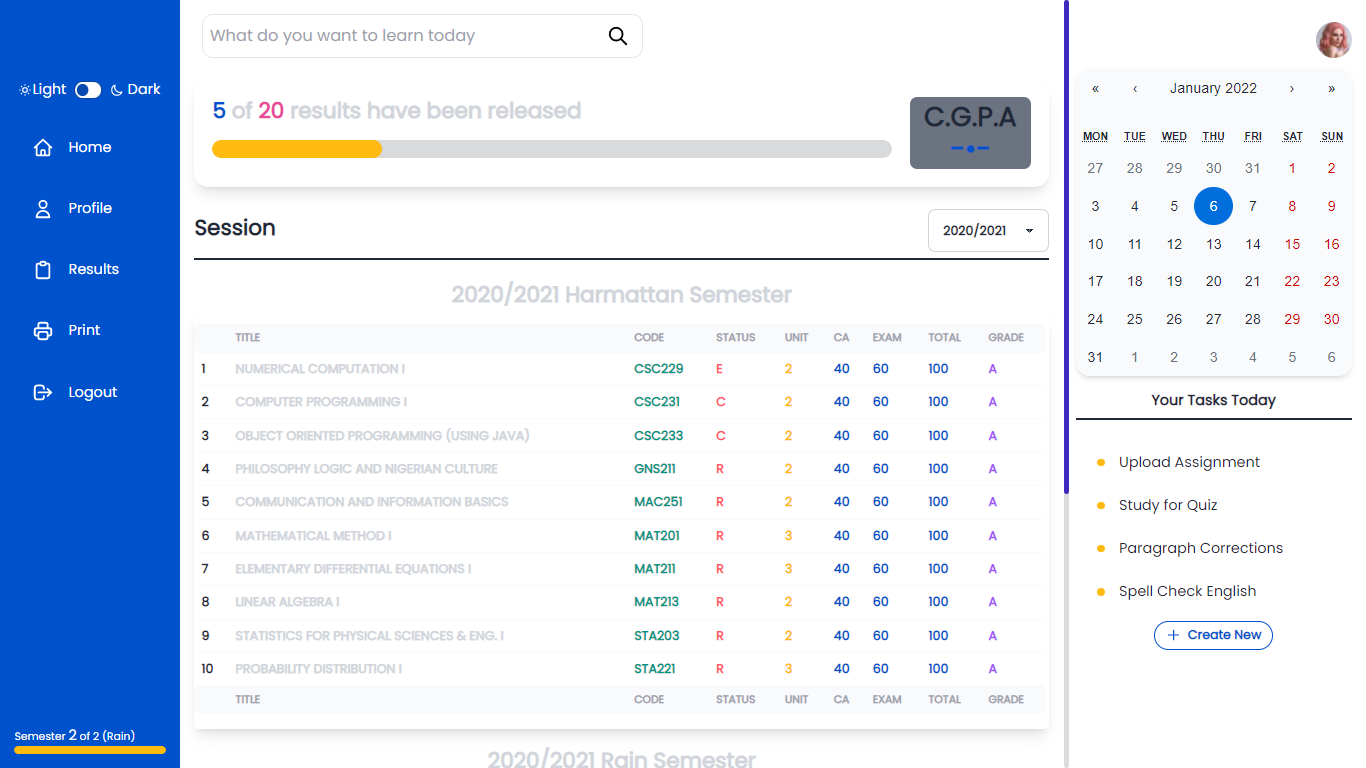The height and width of the screenshot is (768, 1366).
Task: Go to next month in the calendar
Action: pos(1291,88)
